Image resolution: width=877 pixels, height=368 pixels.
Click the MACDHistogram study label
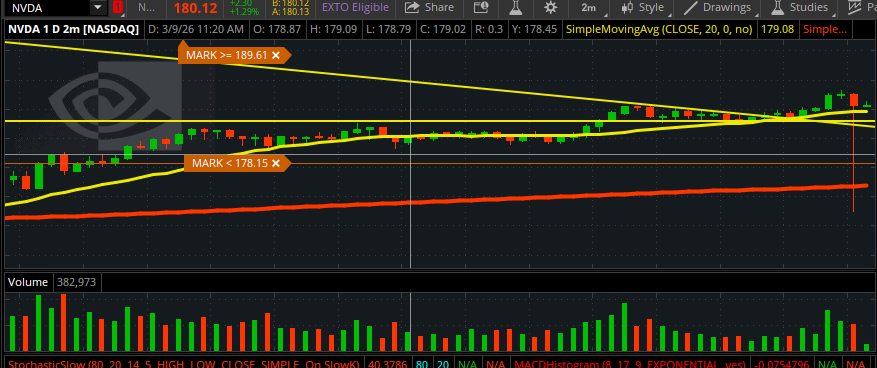click(629, 365)
